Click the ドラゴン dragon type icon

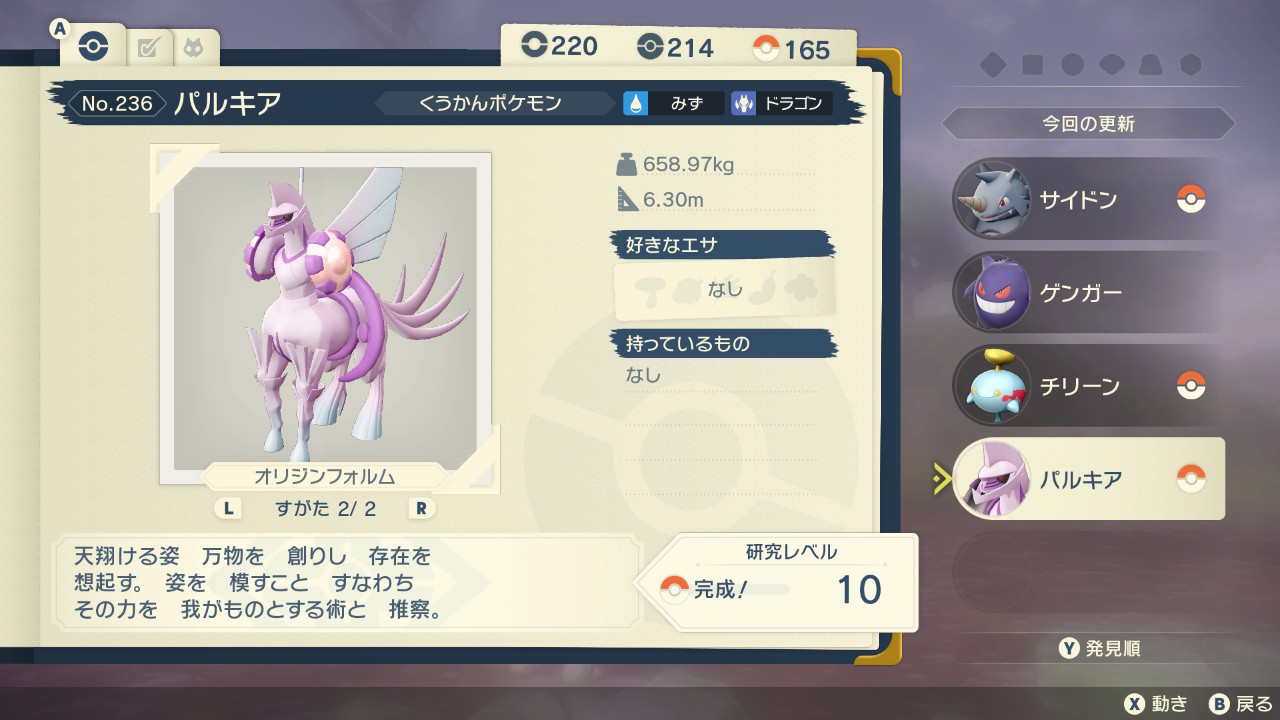pyautogui.click(x=743, y=103)
